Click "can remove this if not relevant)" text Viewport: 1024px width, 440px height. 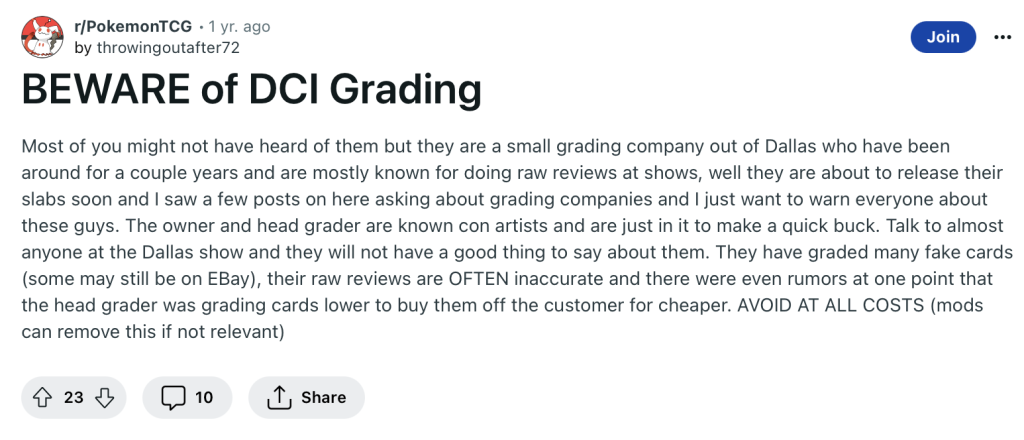coord(153,333)
